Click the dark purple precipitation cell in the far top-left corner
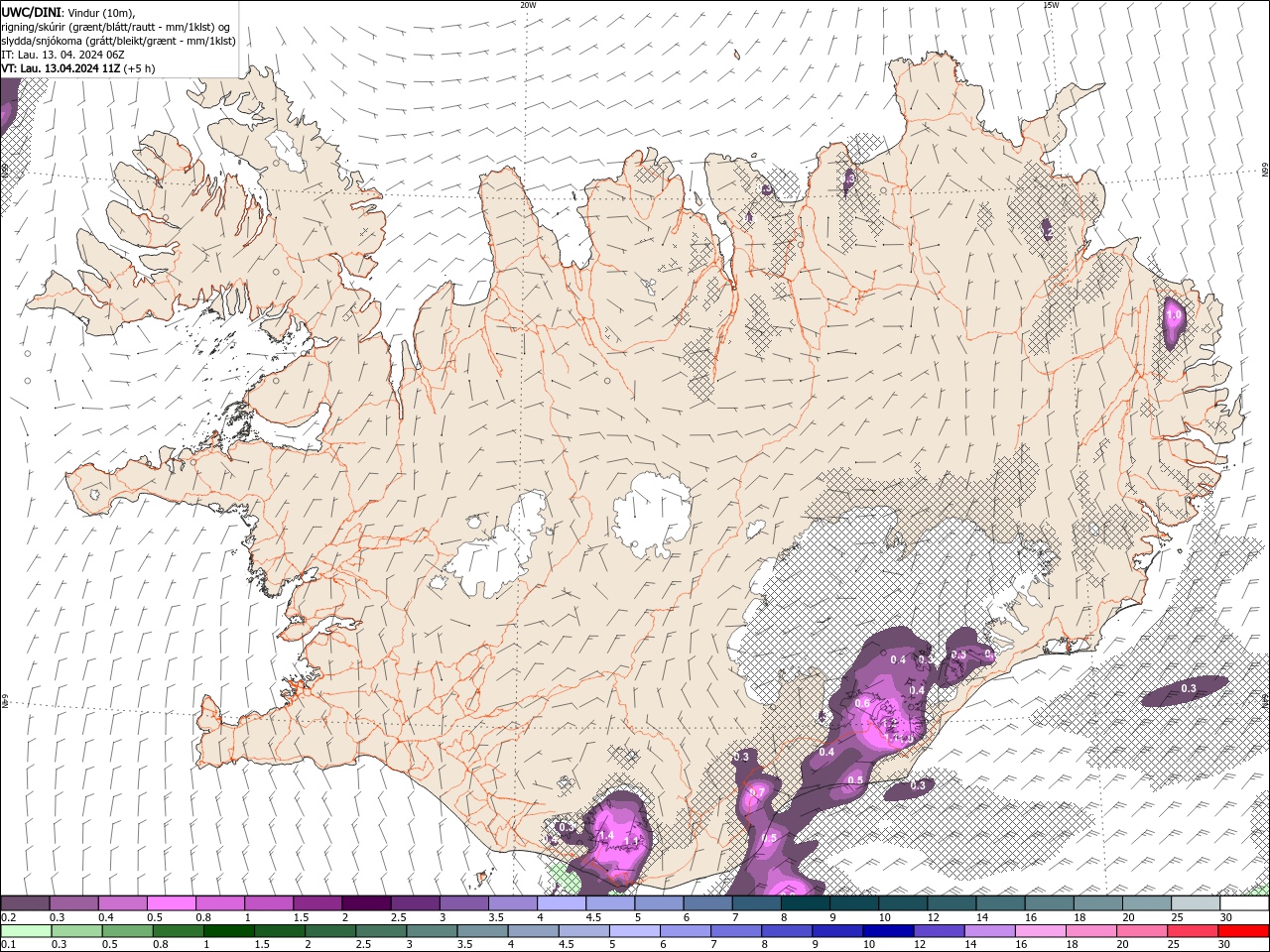 coord(8,105)
